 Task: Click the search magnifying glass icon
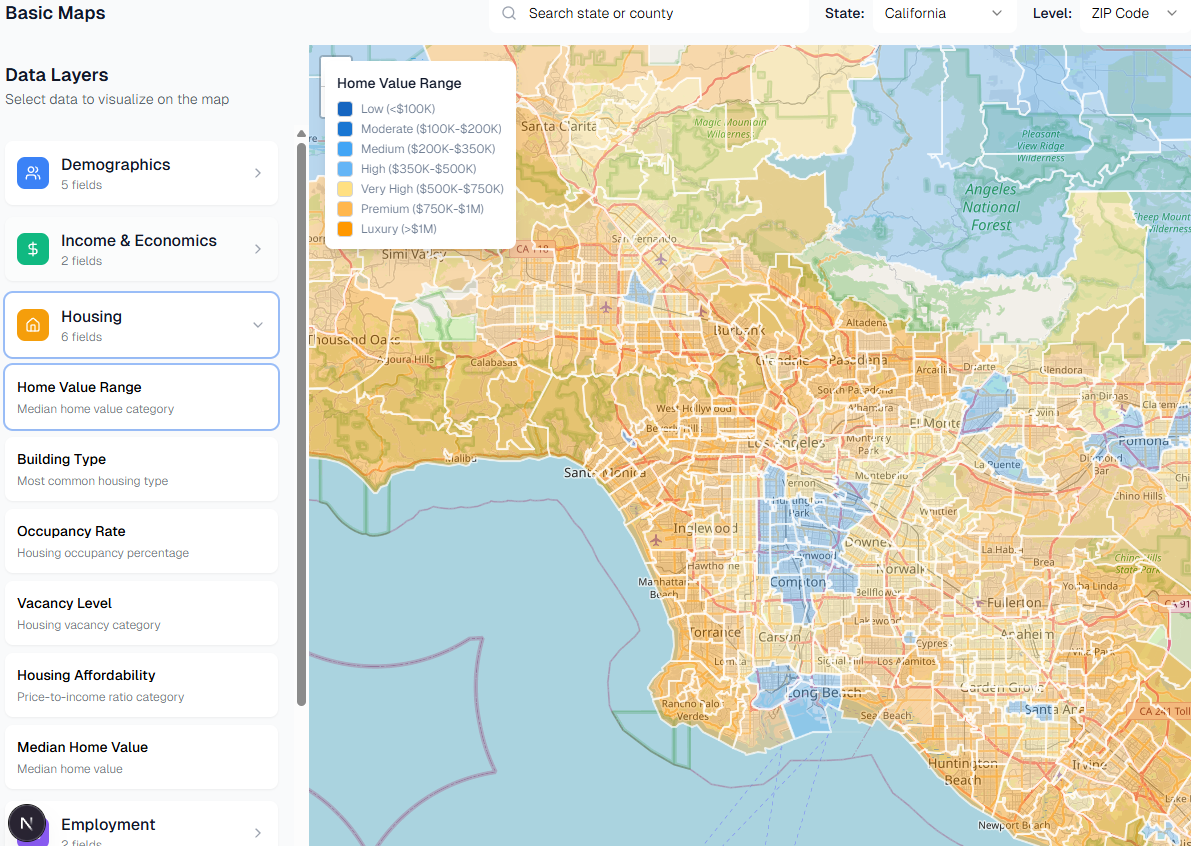[508, 14]
